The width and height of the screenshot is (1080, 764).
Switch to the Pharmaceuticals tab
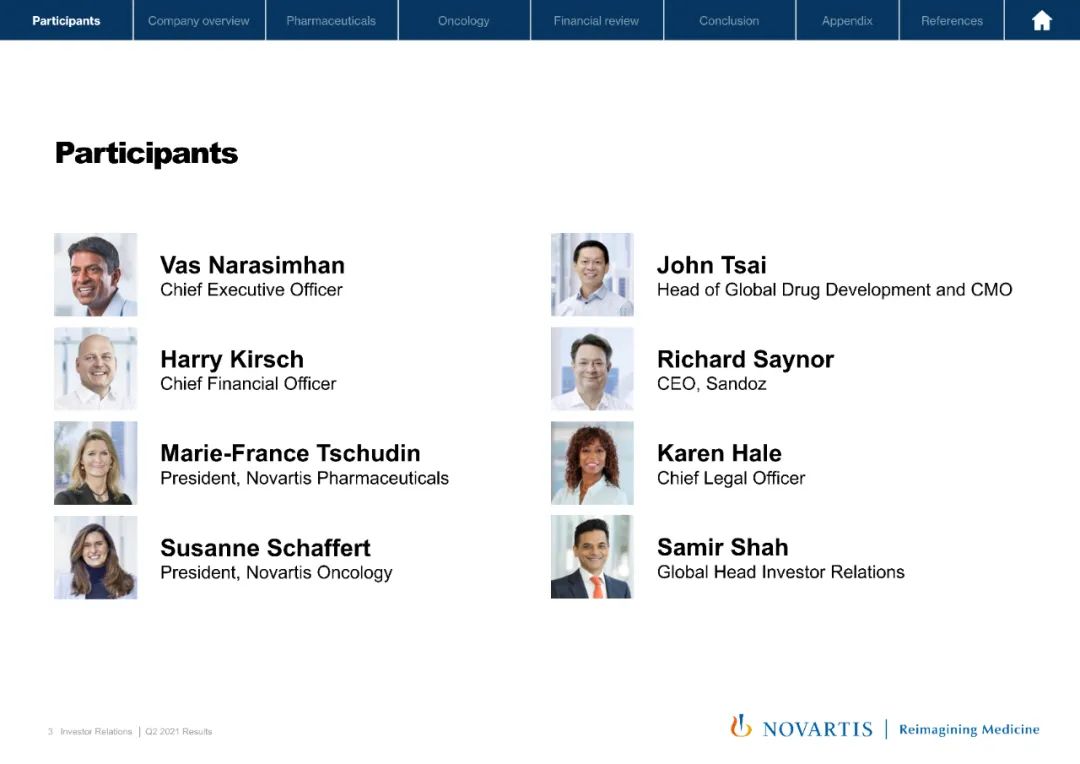point(331,20)
